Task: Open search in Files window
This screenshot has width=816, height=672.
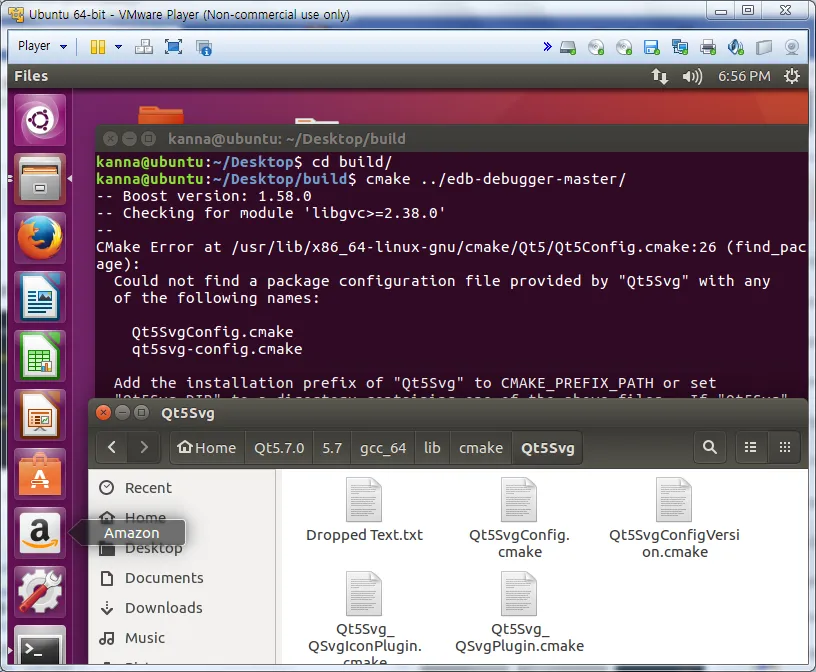Action: click(710, 447)
